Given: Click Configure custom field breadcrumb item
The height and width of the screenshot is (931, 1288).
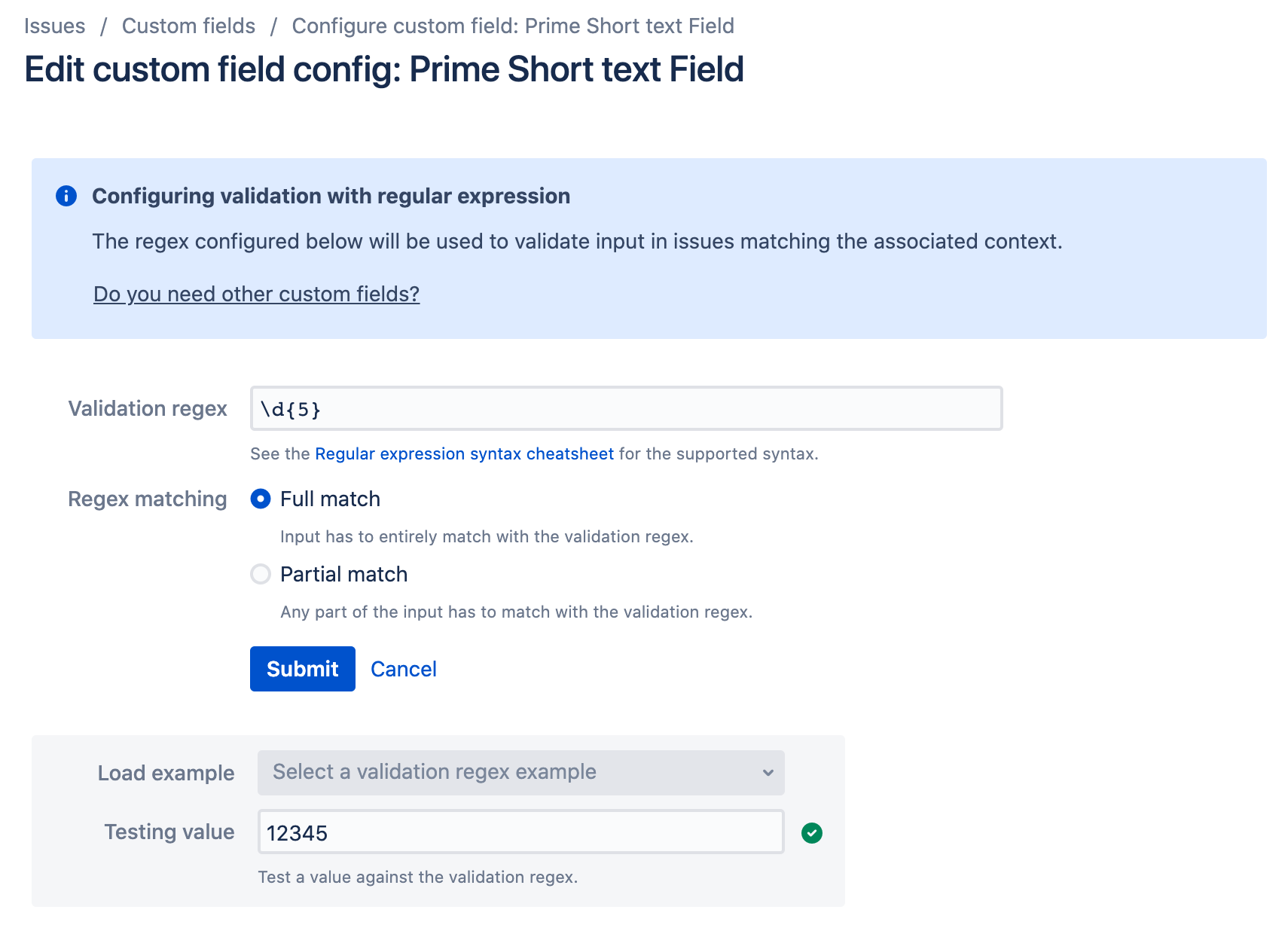Looking at the screenshot, I should tap(512, 26).
